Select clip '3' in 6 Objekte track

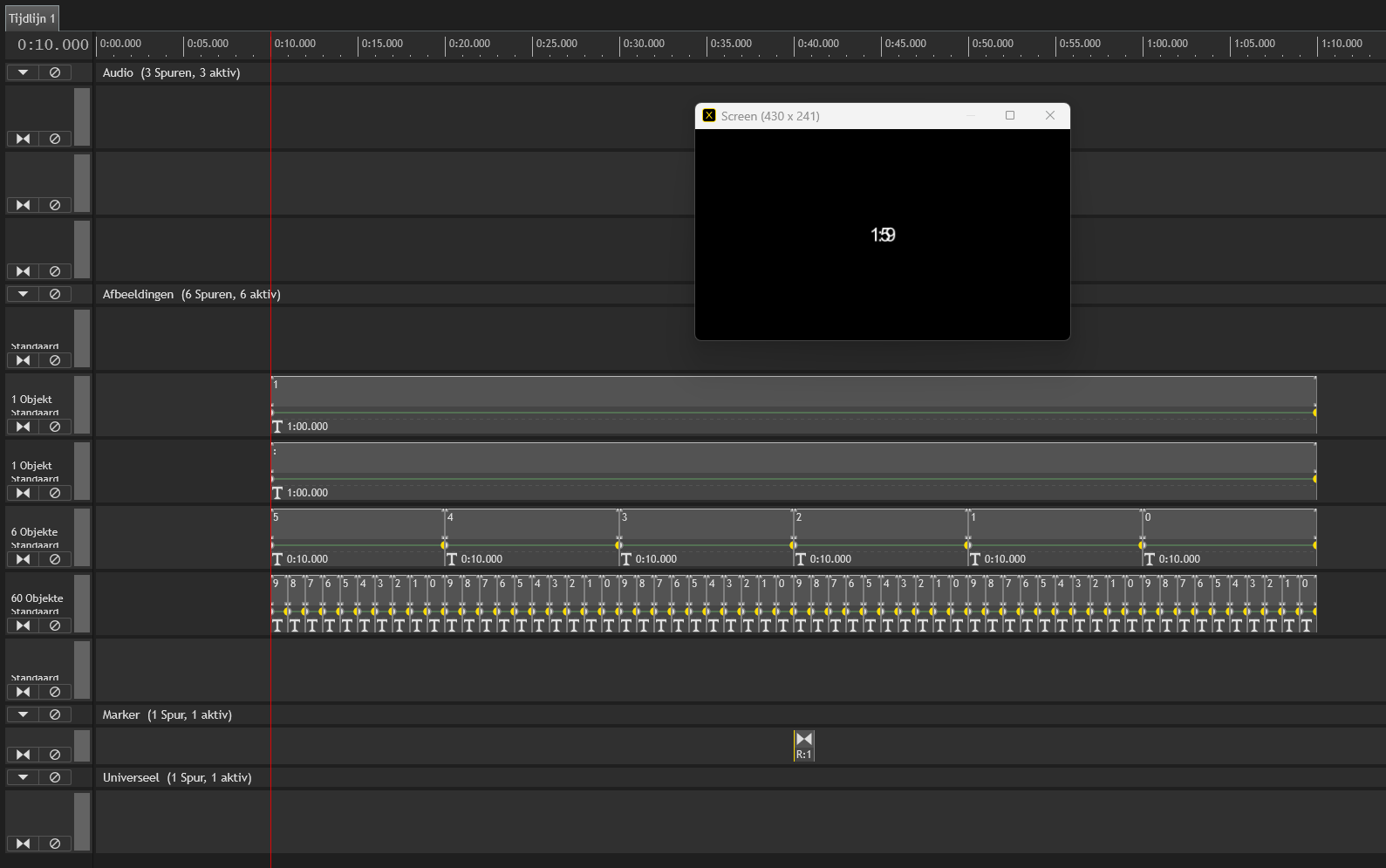(x=706, y=537)
